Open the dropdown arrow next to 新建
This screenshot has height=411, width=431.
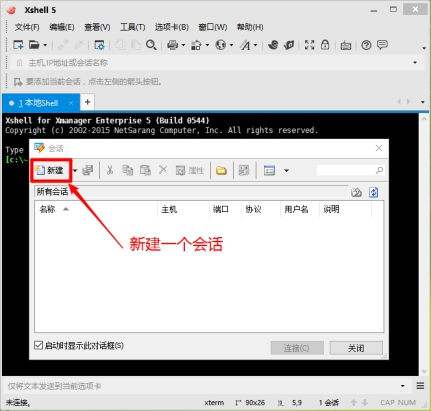pos(75,171)
